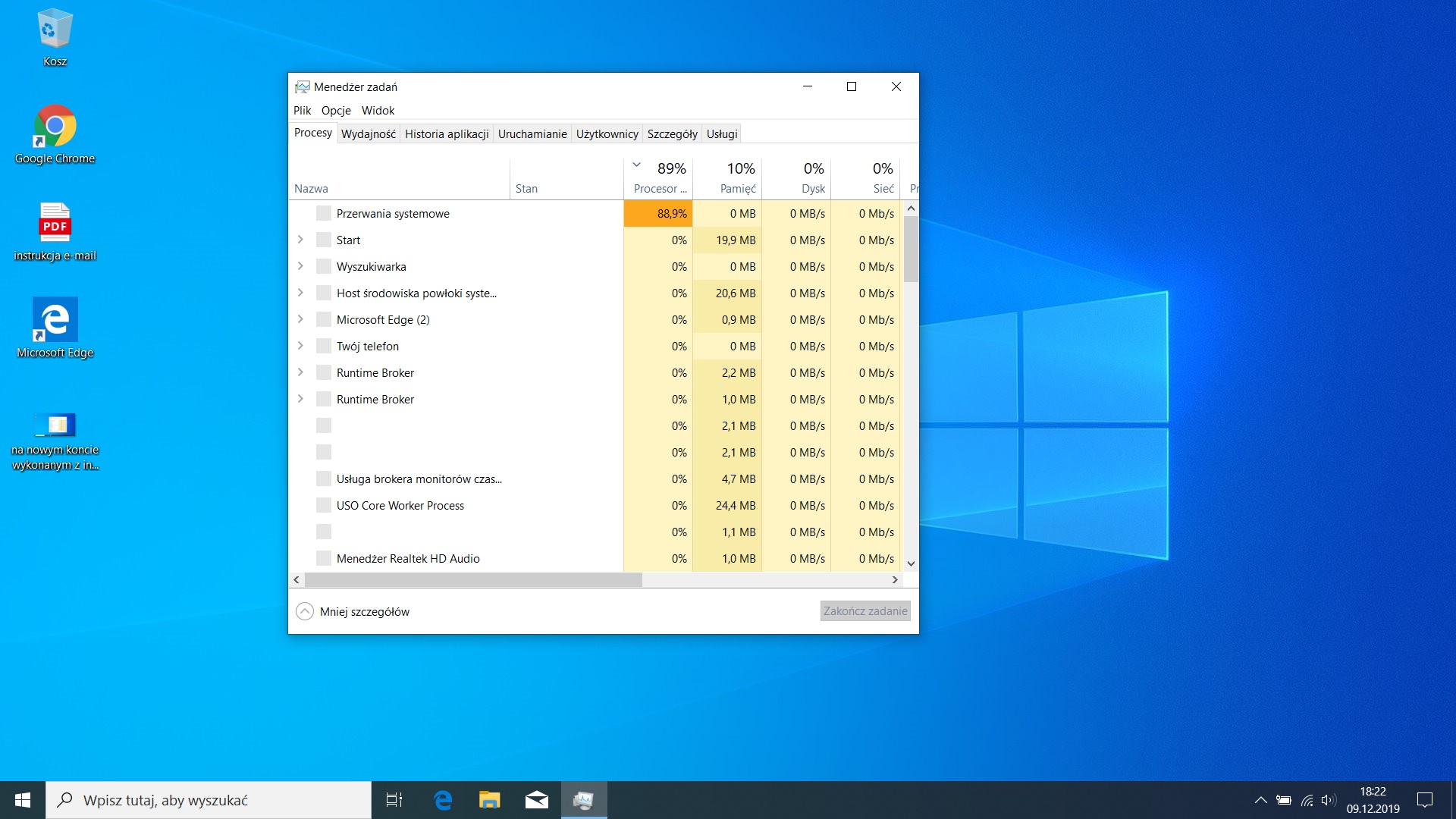Open the Mail app in the taskbar
This screenshot has width=1456, height=819.
[537, 800]
